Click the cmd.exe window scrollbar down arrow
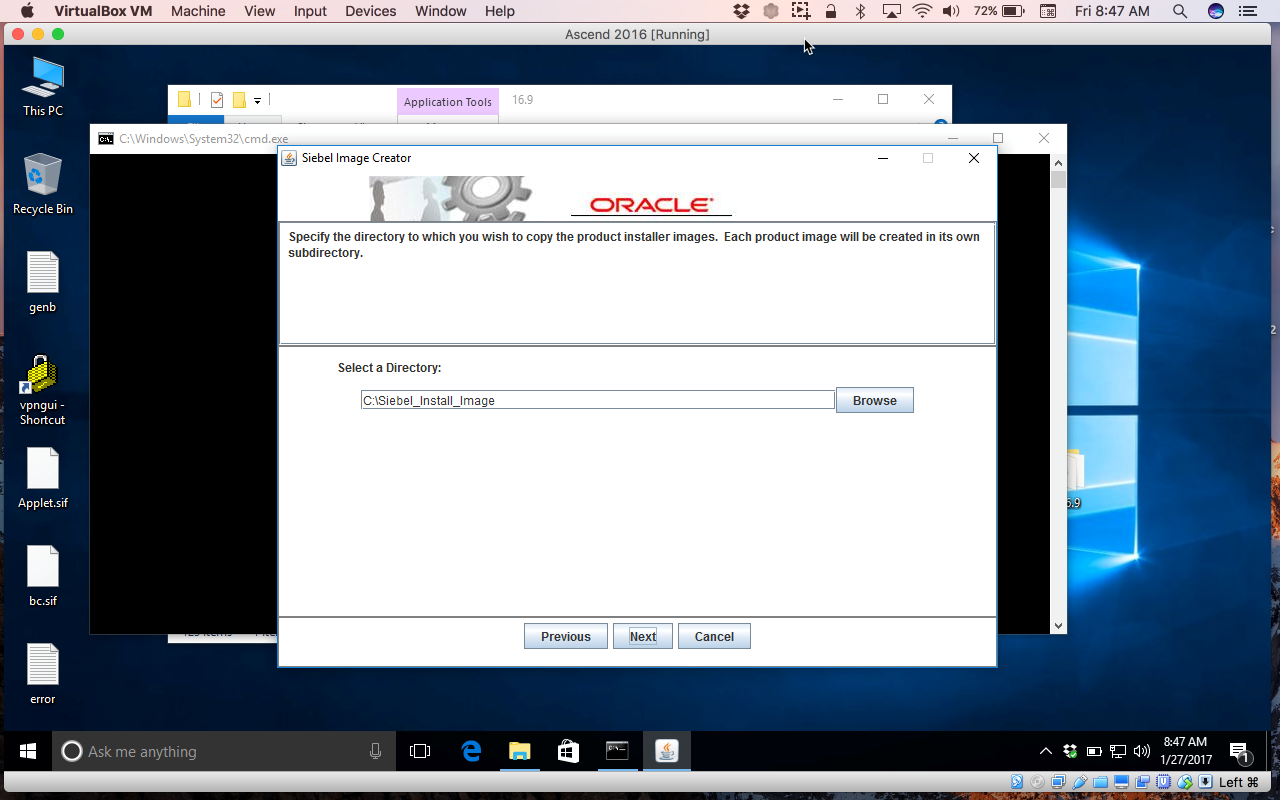1280x800 pixels. pyautogui.click(x=1059, y=626)
